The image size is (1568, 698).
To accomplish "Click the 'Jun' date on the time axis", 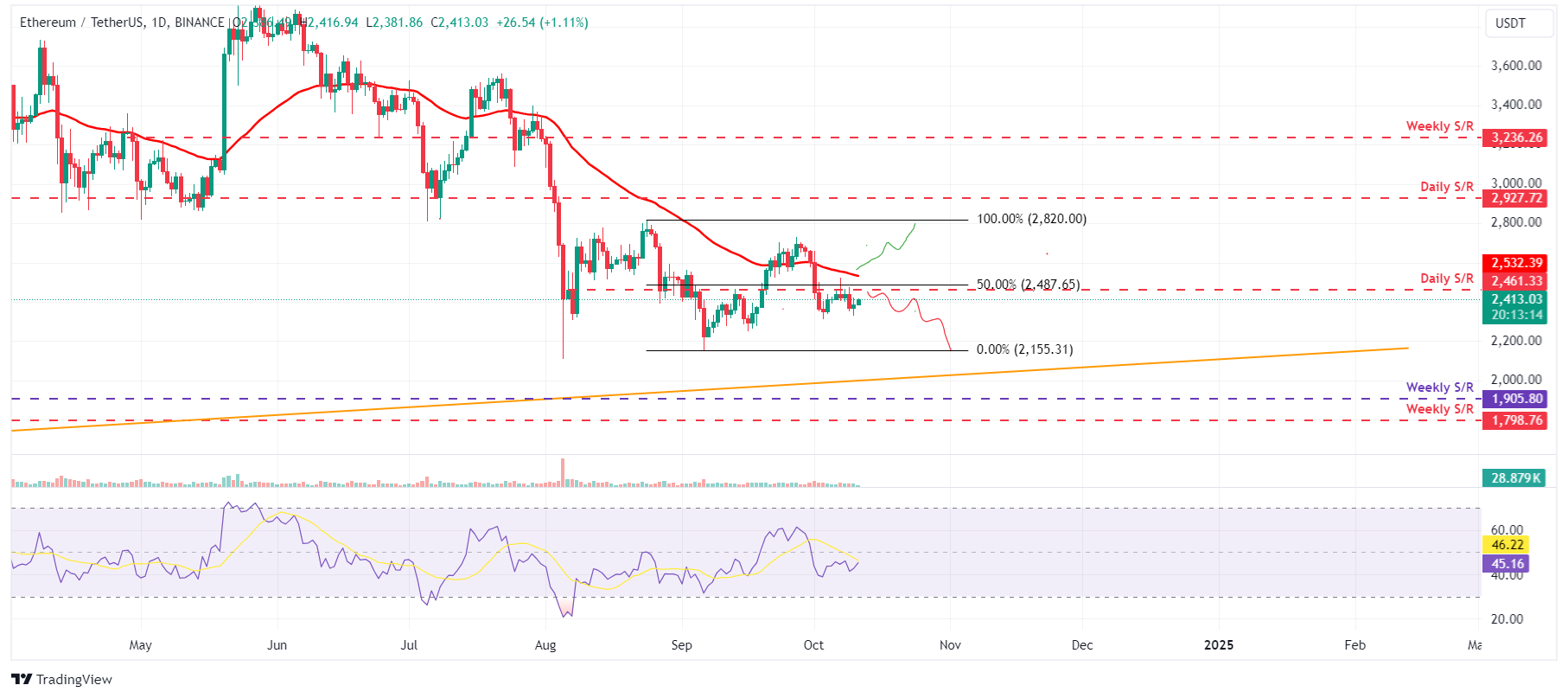I will point(277,645).
